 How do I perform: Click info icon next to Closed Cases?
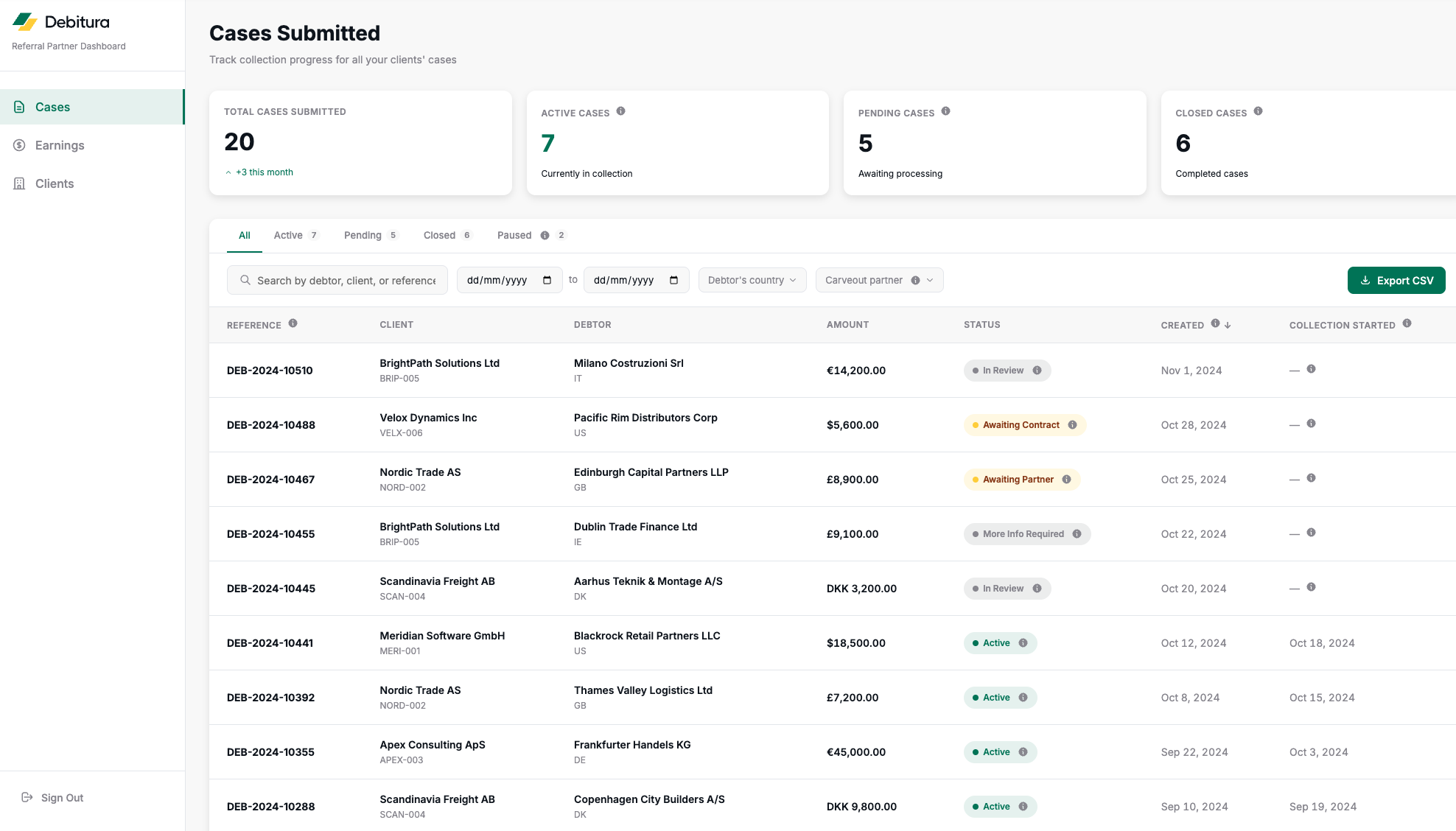tap(1258, 111)
